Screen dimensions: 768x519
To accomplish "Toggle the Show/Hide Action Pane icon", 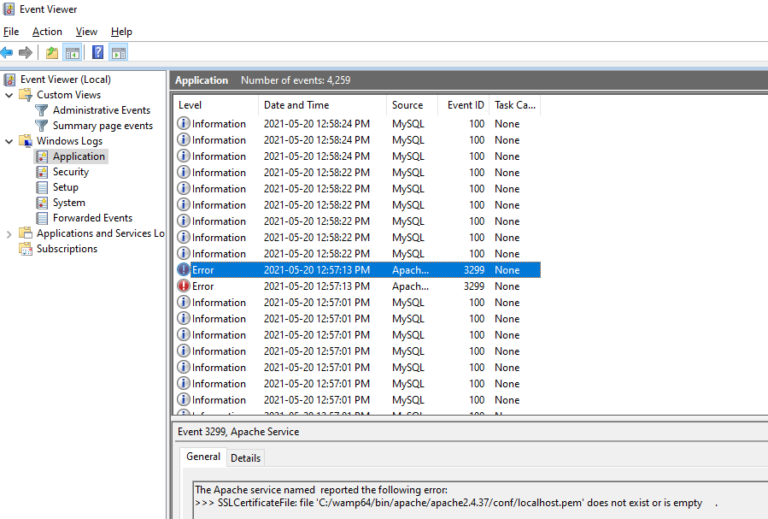I will 119,53.
